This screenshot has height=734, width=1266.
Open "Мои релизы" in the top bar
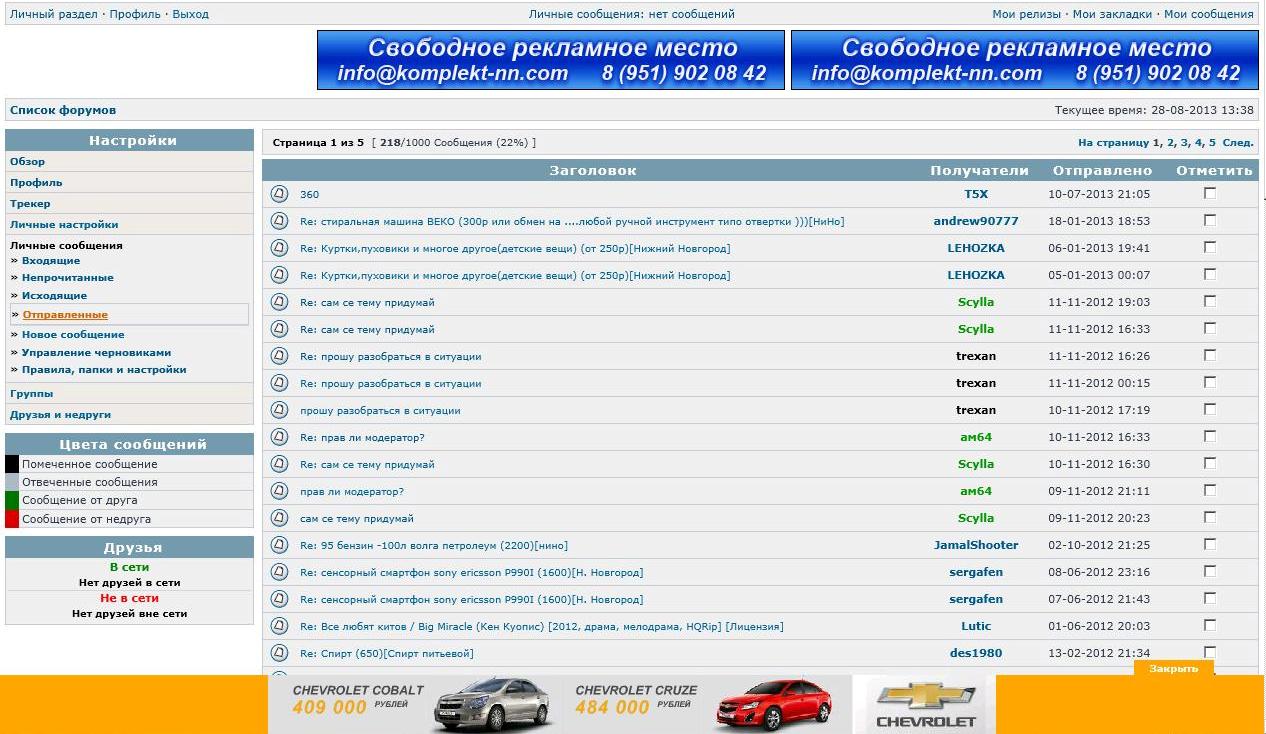1028,14
